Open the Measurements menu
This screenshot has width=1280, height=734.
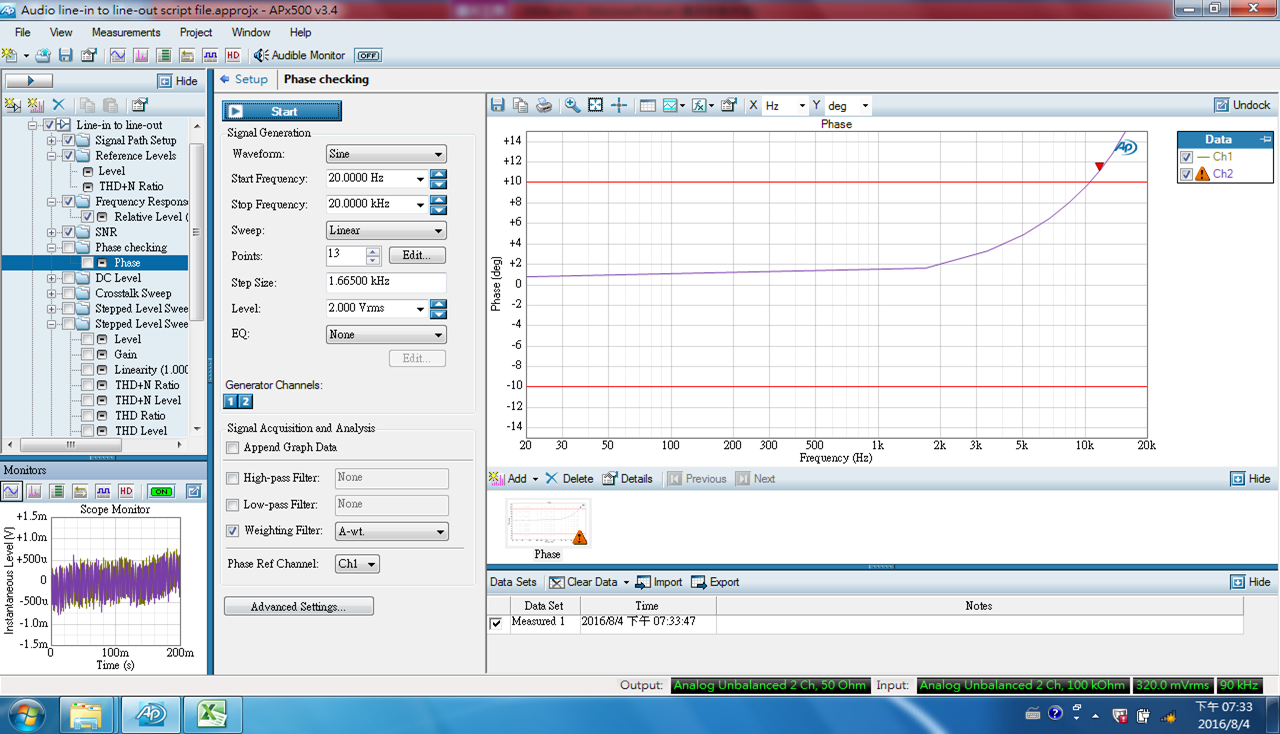pyautogui.click(x=126, y=32)
